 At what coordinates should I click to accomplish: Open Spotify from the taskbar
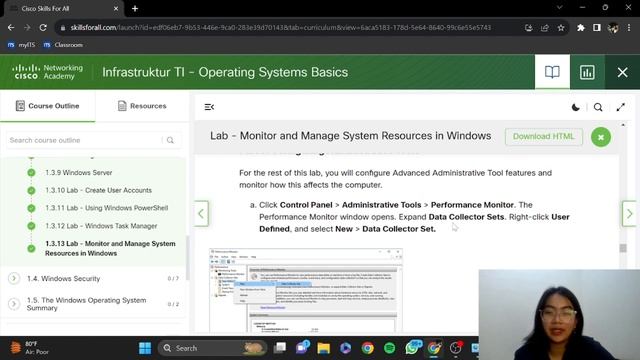coord(390,348)
